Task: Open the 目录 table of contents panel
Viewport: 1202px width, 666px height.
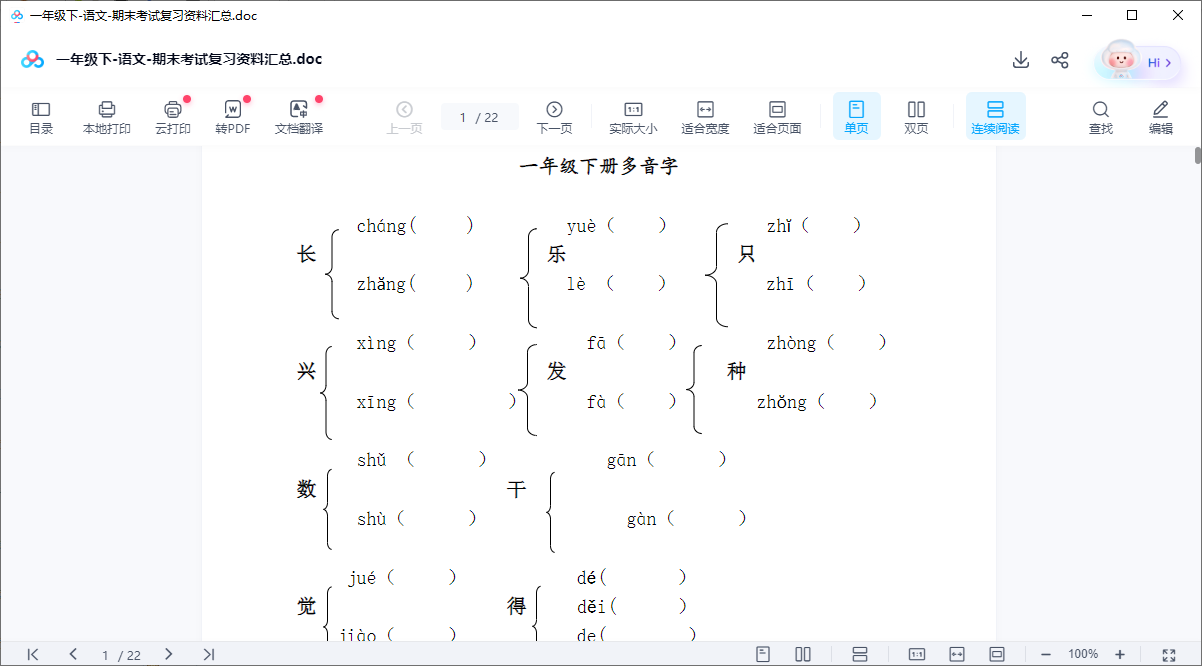Action: (x=41, y=117)
